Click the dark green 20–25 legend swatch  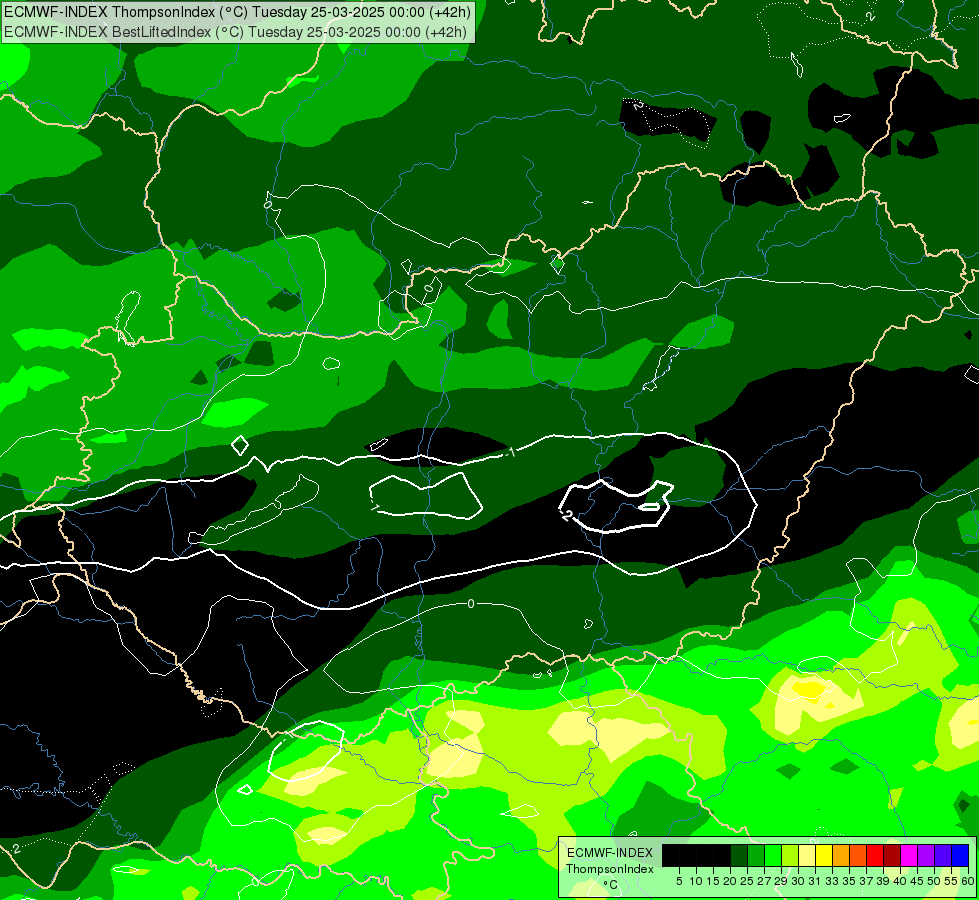[739, 855]
